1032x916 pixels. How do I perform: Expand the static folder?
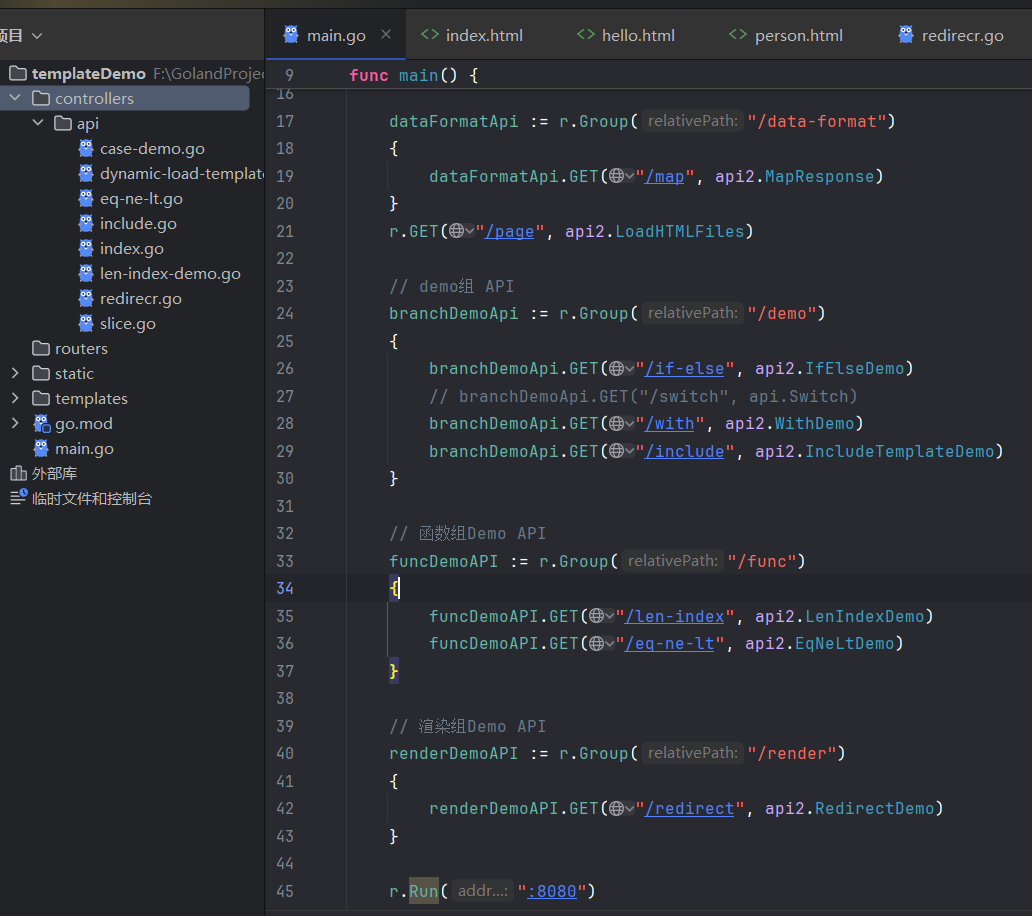pos(15,373)
